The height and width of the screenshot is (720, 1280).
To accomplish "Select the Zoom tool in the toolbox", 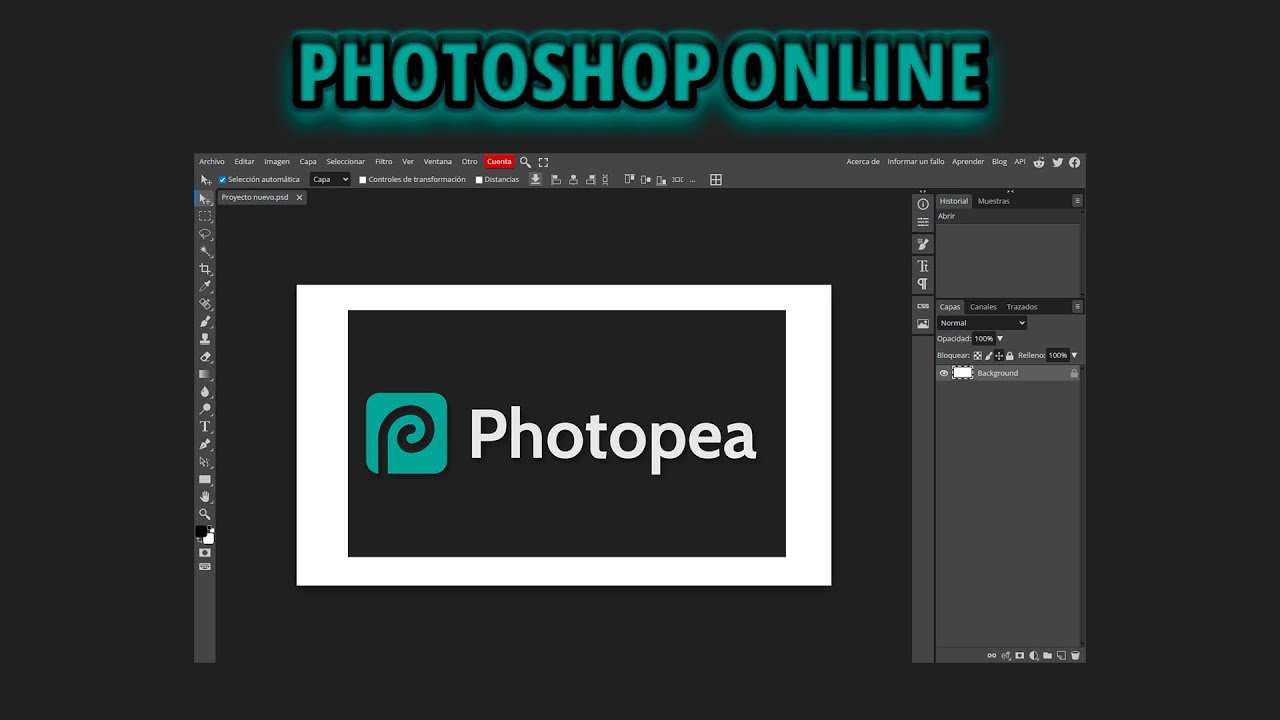I will click(x=205, y=514).
